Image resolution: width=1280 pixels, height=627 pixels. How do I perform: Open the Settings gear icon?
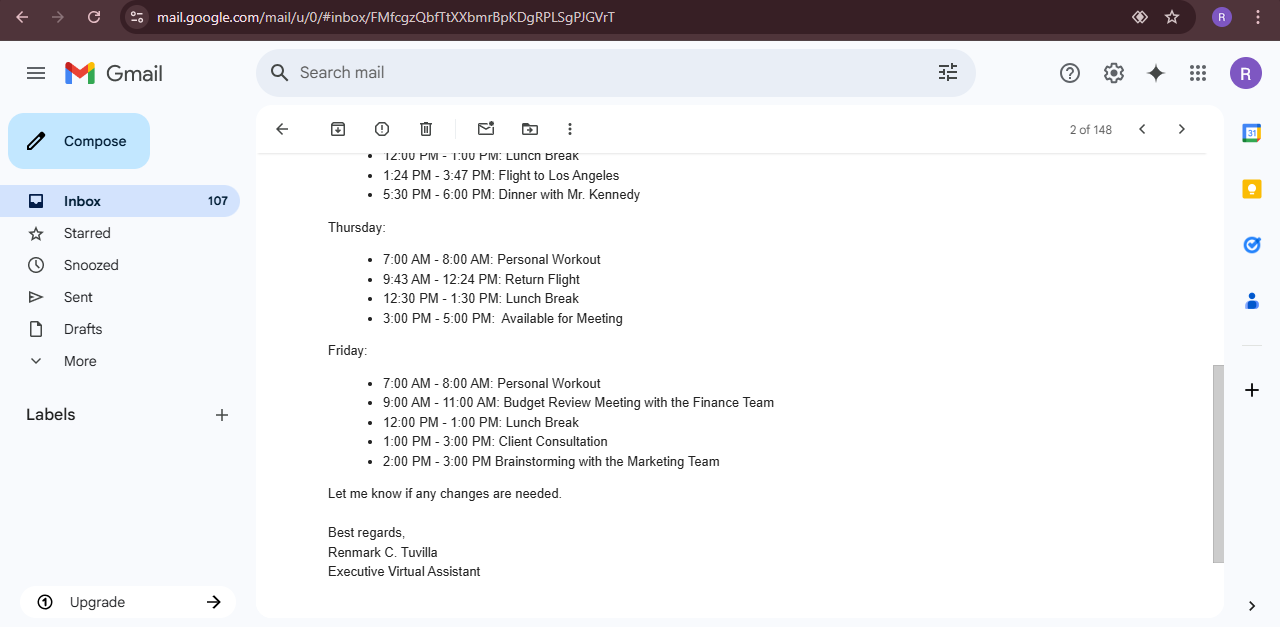(1114, 73)
